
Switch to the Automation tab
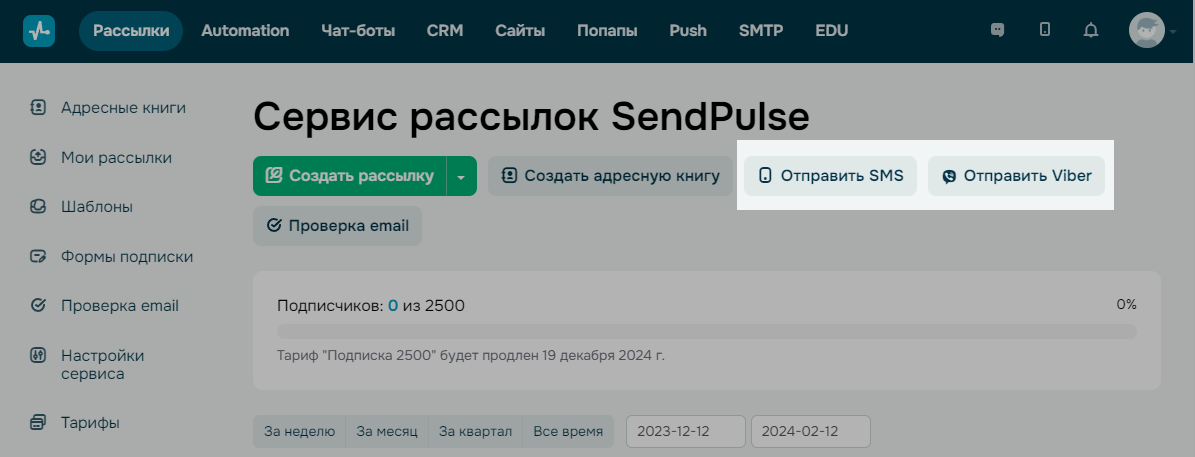pos(245,31)
